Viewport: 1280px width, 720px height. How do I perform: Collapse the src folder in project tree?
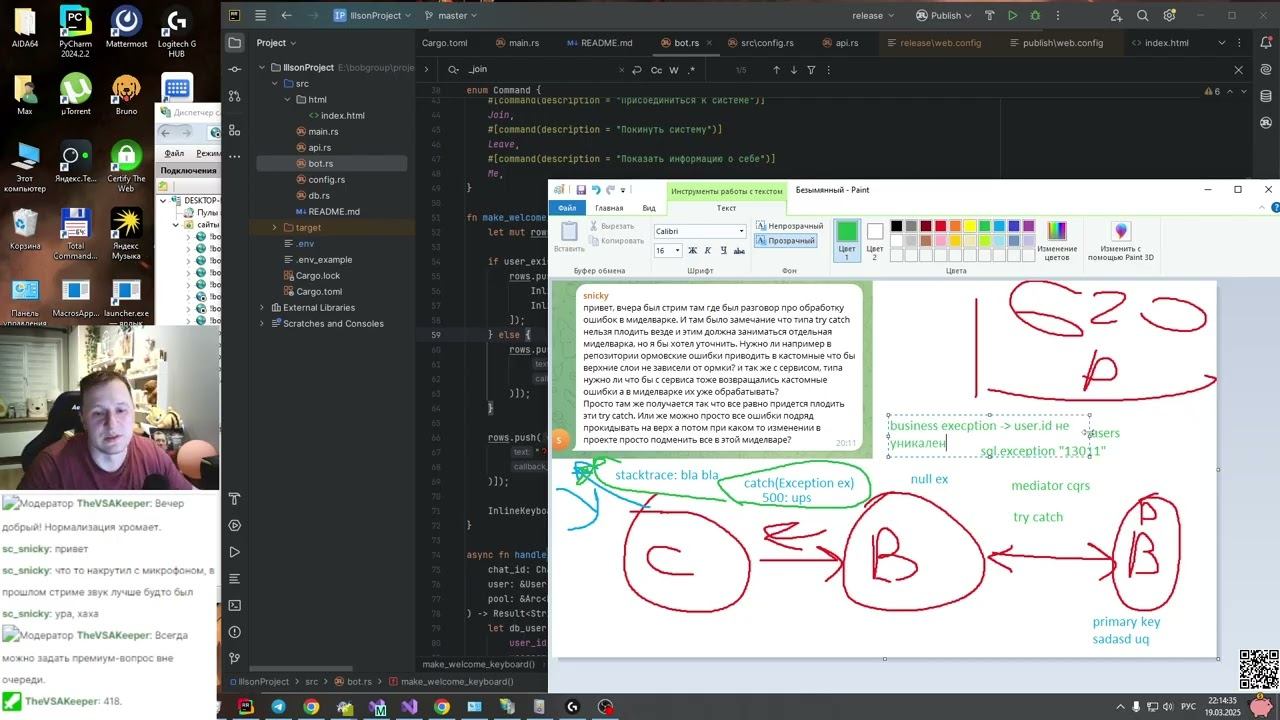275,84
